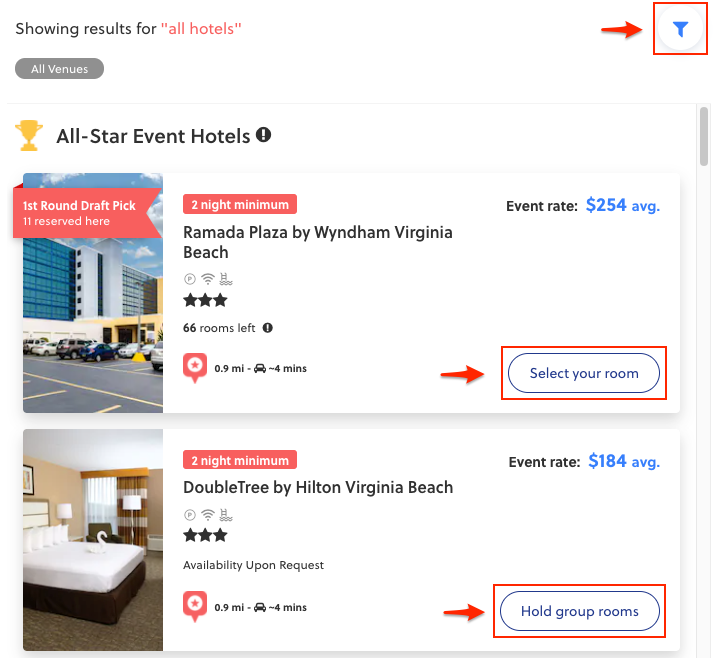Screen dimensions: 716x658
Task: Click the All Venues filter chip
Action: (x=60, y=69)
